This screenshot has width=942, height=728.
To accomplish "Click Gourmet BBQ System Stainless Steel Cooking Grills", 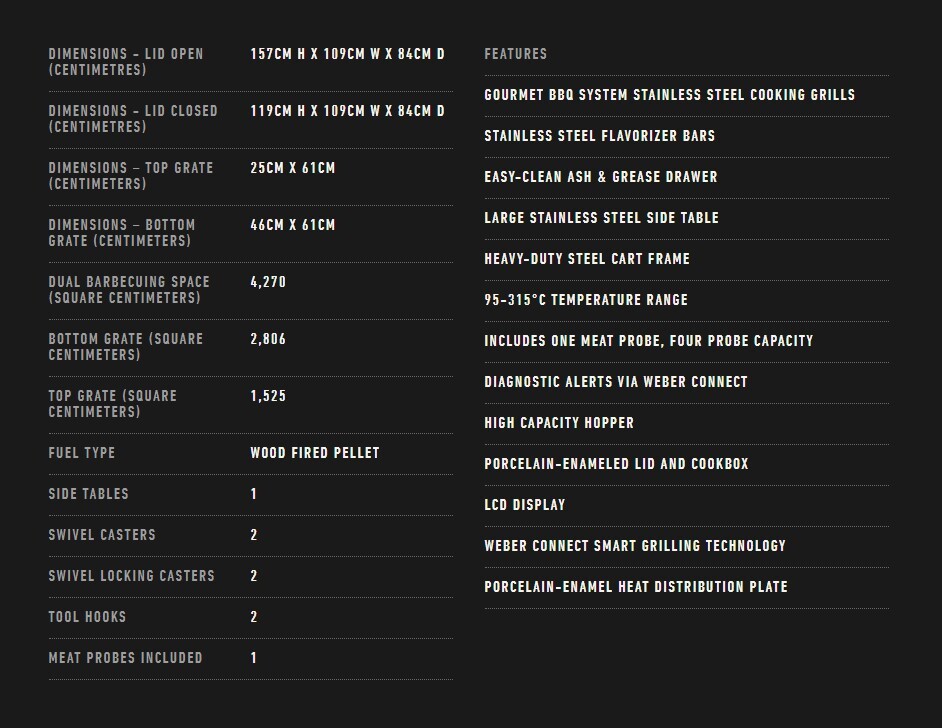I will pyautogui.click(x=669, y=95).
